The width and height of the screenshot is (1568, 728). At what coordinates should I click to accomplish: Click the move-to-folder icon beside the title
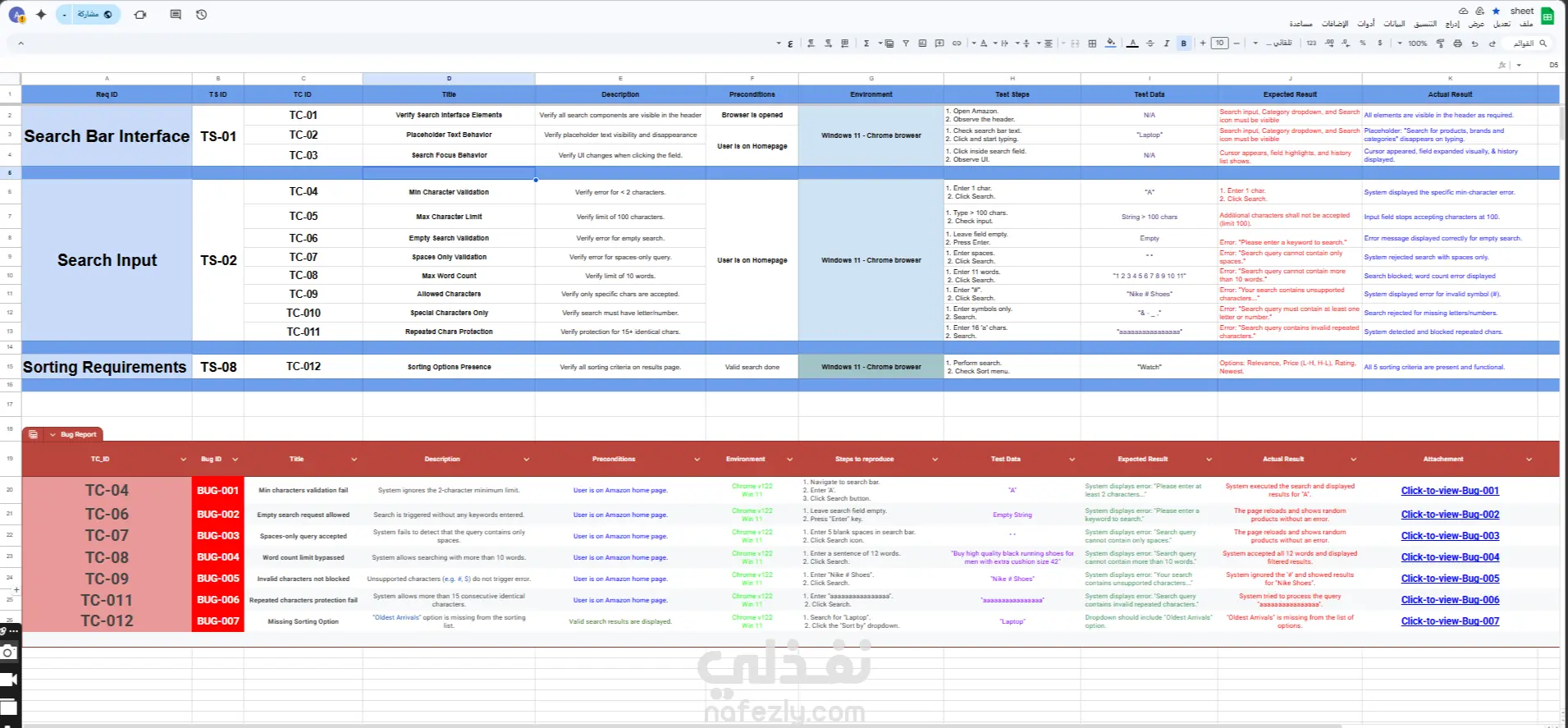click(1479, 11)
